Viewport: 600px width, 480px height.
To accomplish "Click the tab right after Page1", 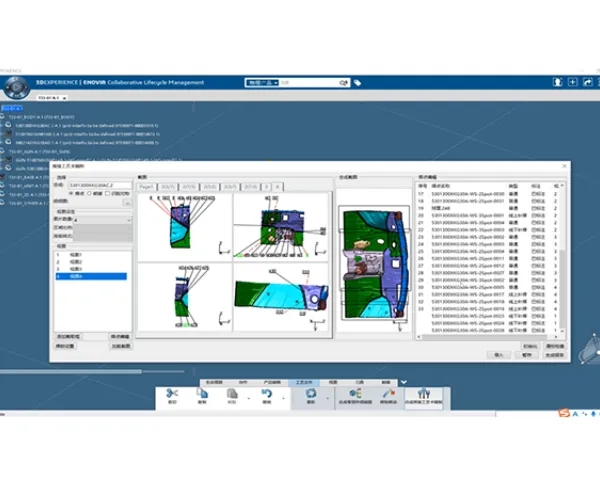I will (x=168, y=187).
